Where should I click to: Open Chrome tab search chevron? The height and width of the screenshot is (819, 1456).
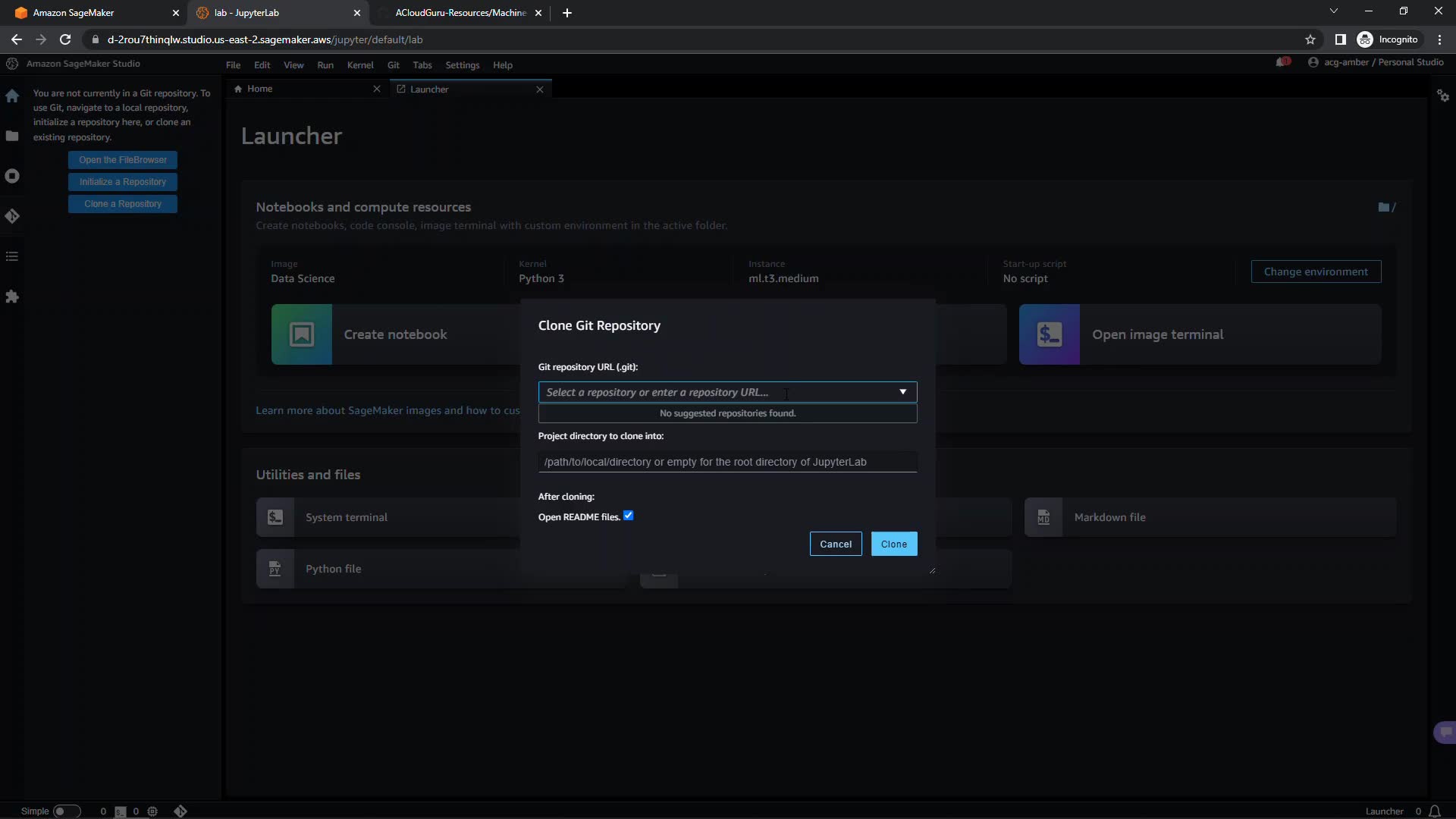tap(1334, 11)
